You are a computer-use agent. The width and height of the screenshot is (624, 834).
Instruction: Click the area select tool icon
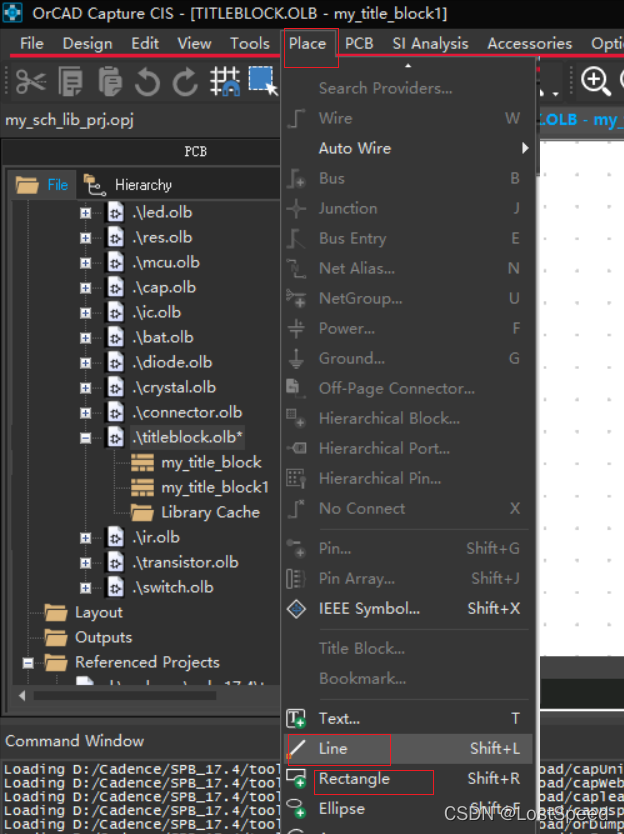point(262,82)
